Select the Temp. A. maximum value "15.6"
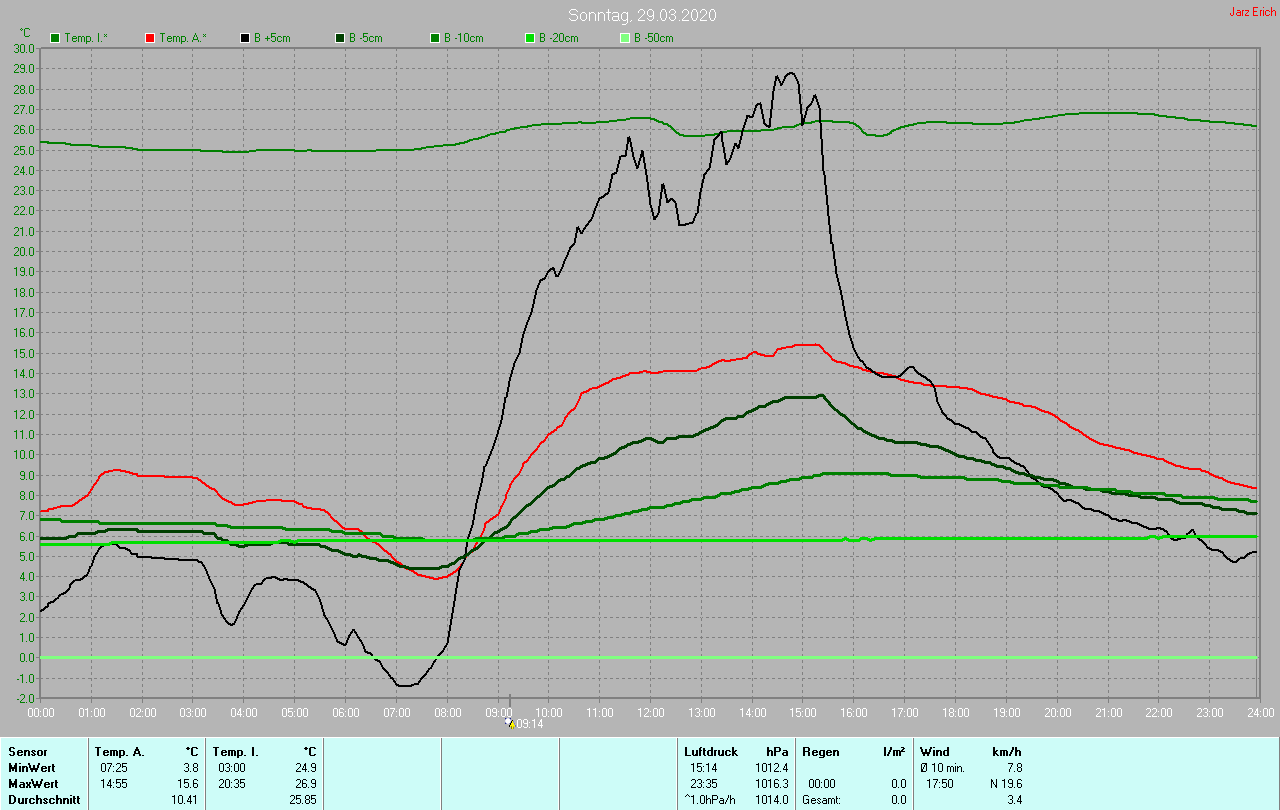 [x=188, y=784]
